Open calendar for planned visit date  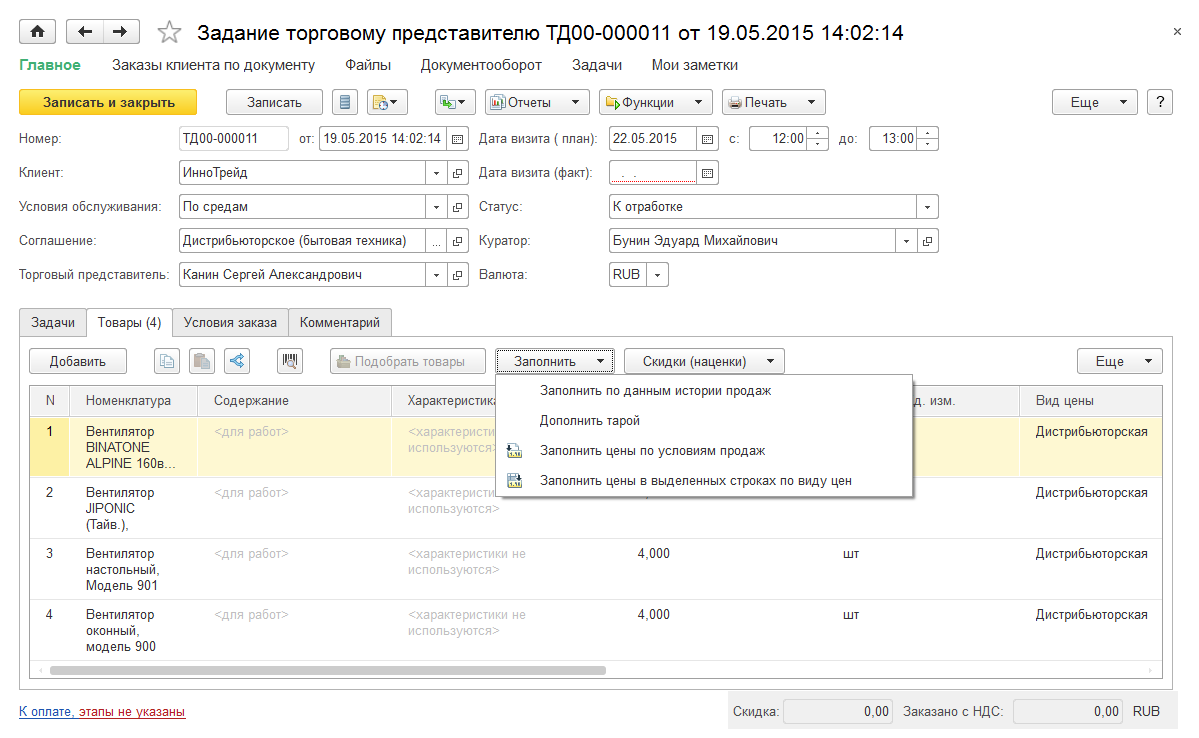[x=707, y=139]
